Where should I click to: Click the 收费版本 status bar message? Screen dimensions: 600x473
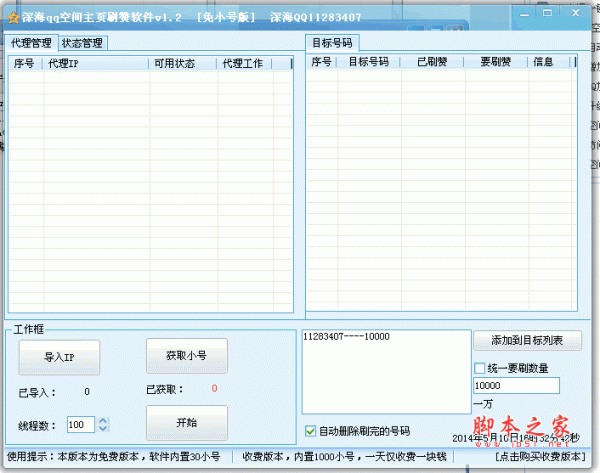344,456
